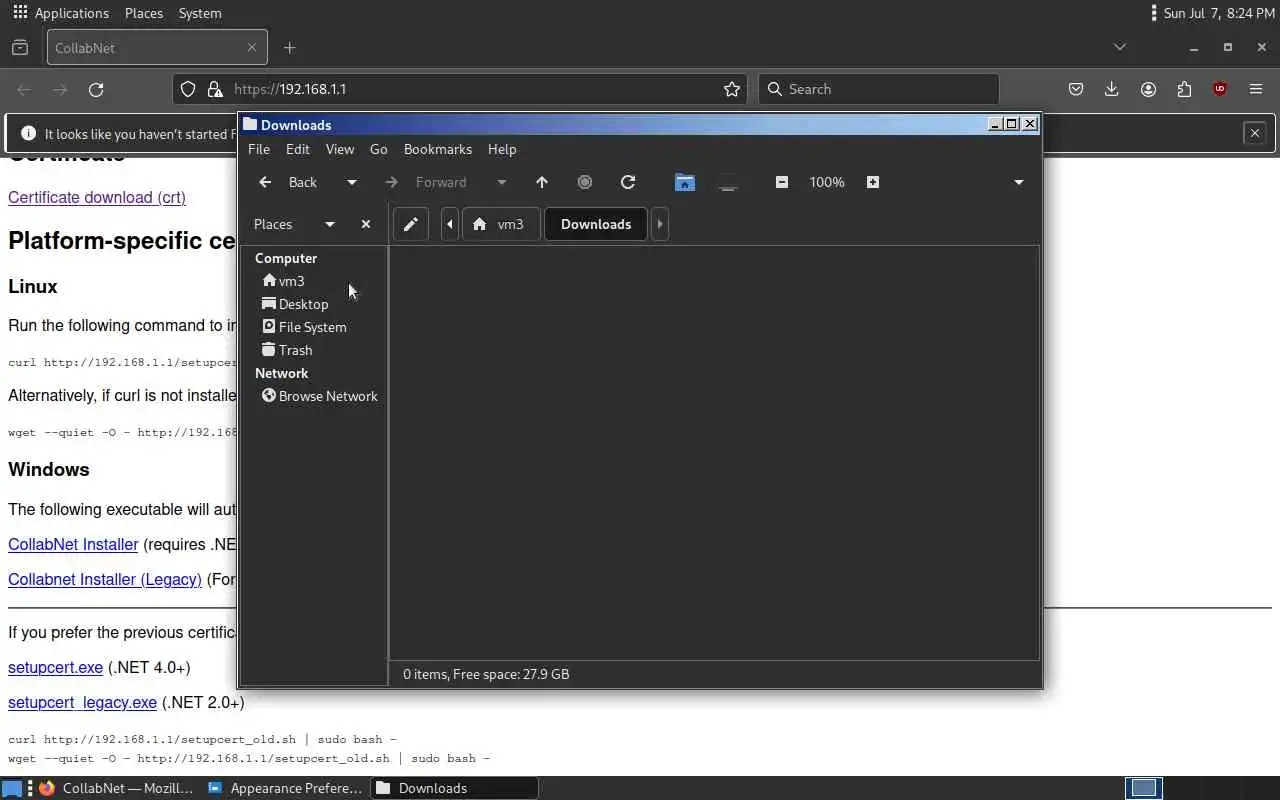The width and height of the screenshot is (1280, 800).
Task: Zoom out using the minus icon
Action: click(782, 182)
